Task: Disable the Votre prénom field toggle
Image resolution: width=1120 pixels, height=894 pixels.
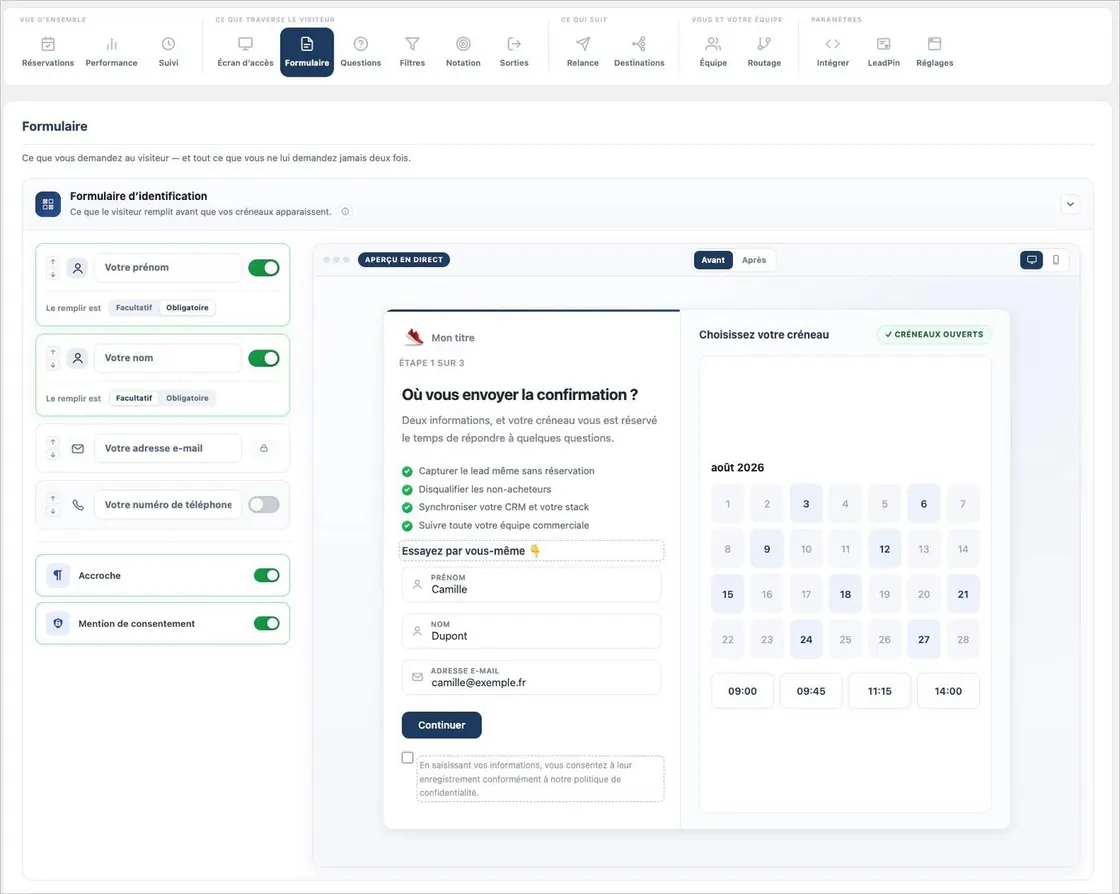Action: 264,268
